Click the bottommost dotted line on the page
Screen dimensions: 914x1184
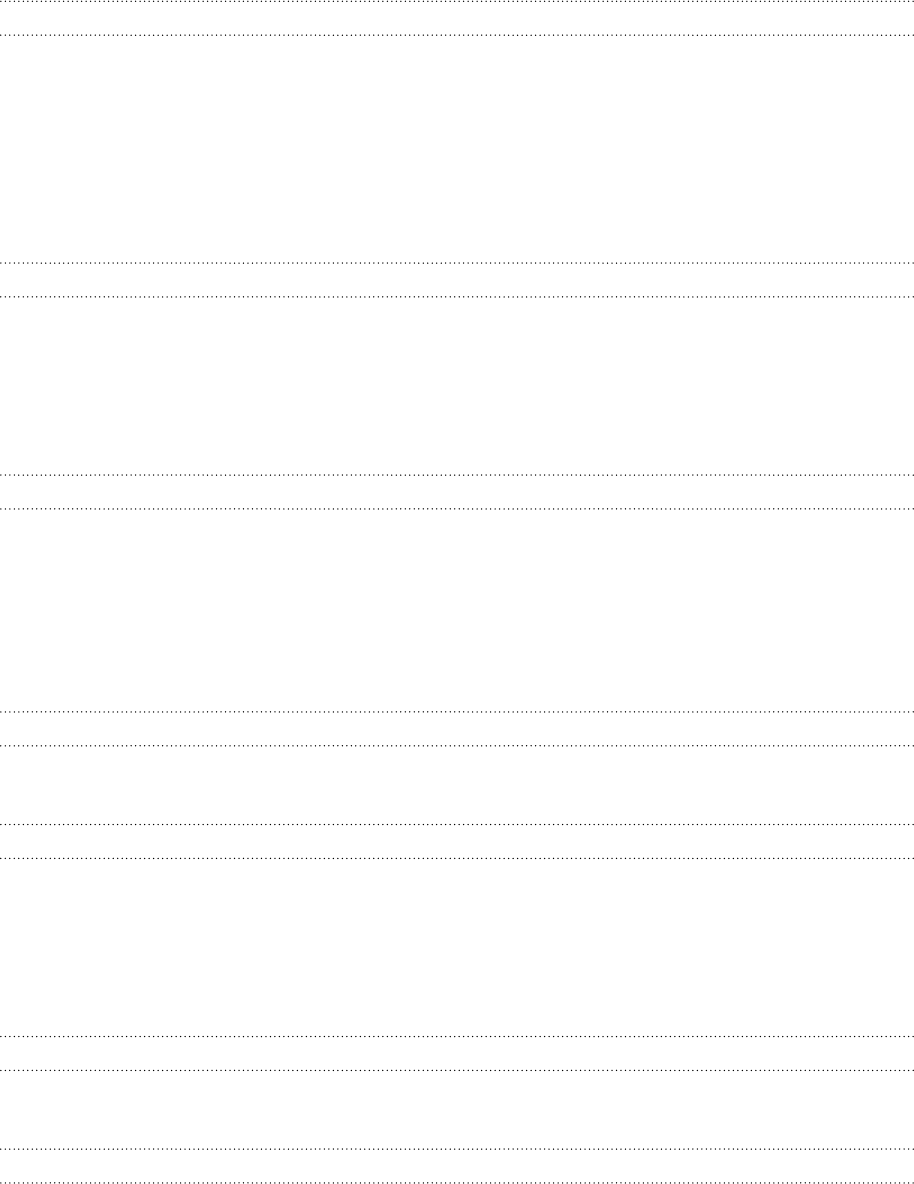tap(457, 1182)
